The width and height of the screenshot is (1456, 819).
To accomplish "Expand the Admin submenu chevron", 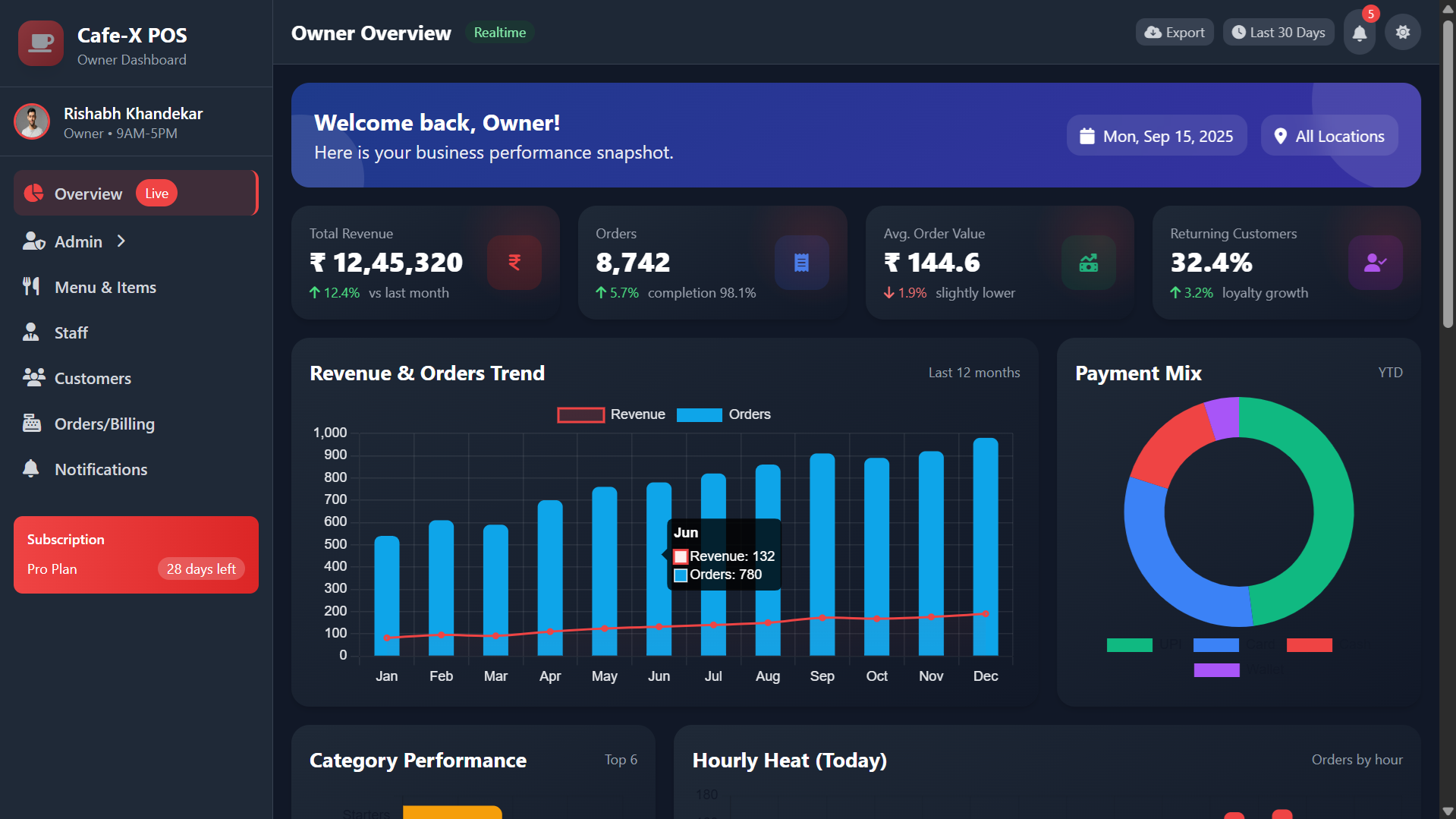I will (121, 241).
